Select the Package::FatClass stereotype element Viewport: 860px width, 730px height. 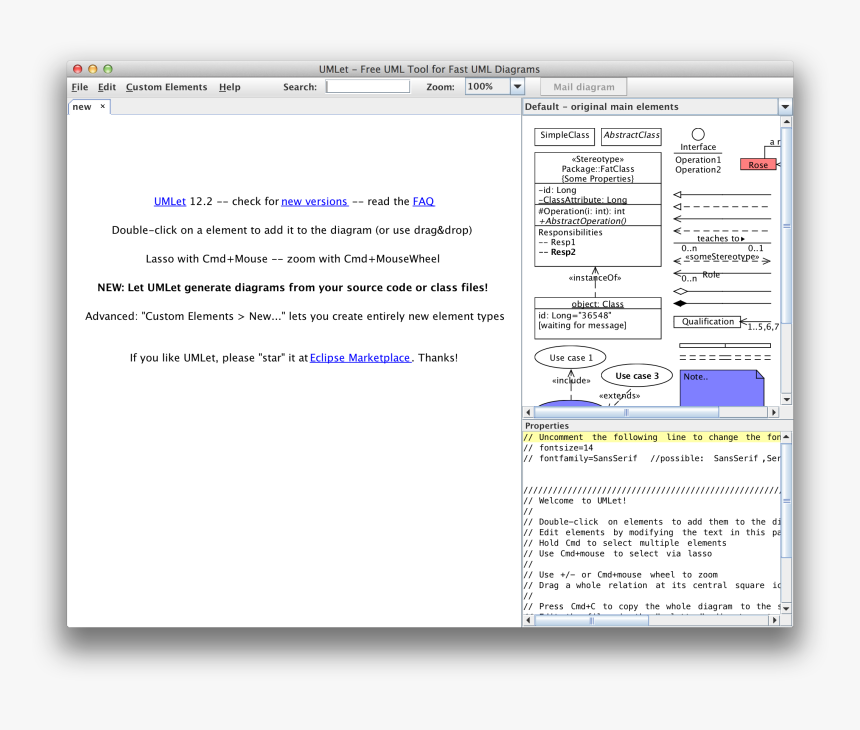(x=597, y=168)
